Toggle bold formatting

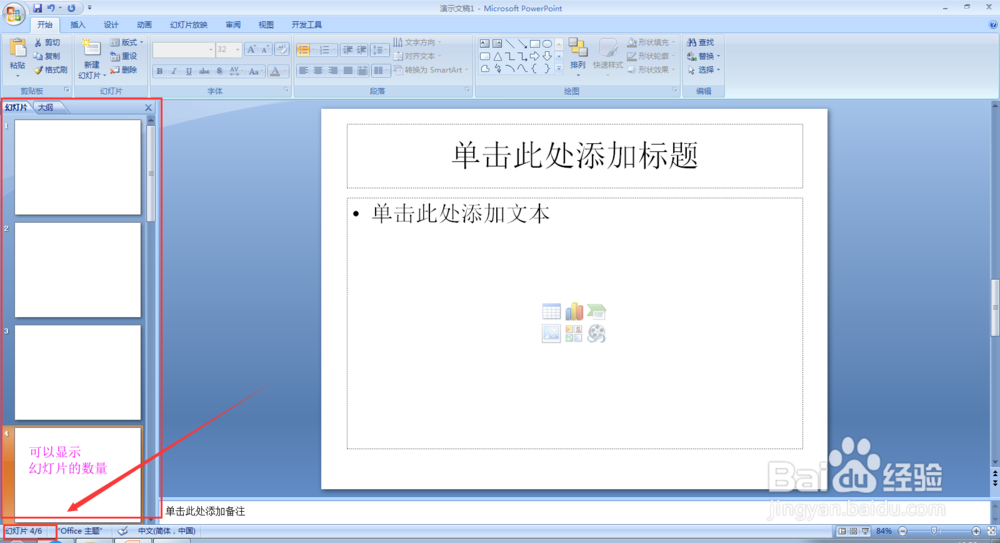tap(159, 71)
